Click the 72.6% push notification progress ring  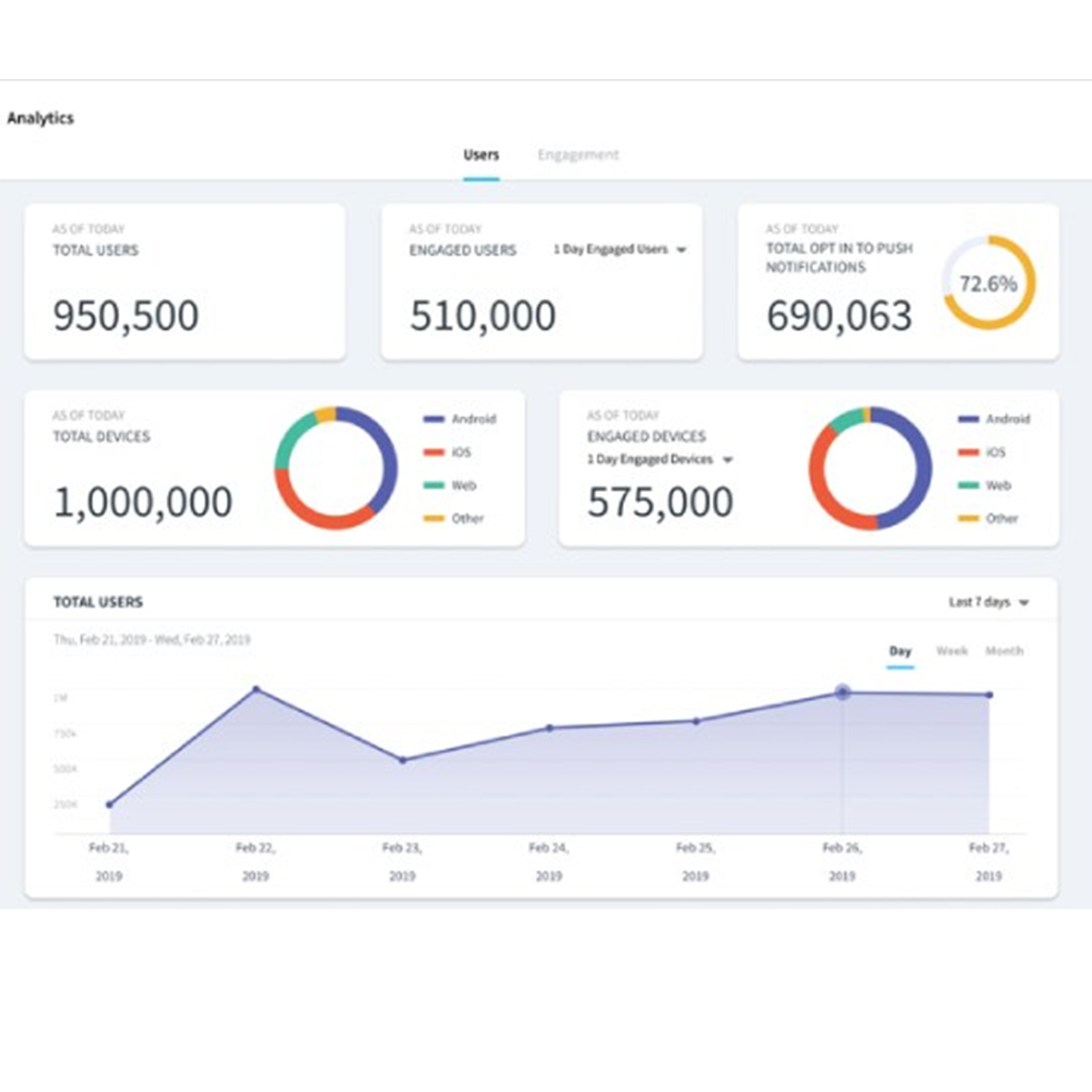[987, 284]
